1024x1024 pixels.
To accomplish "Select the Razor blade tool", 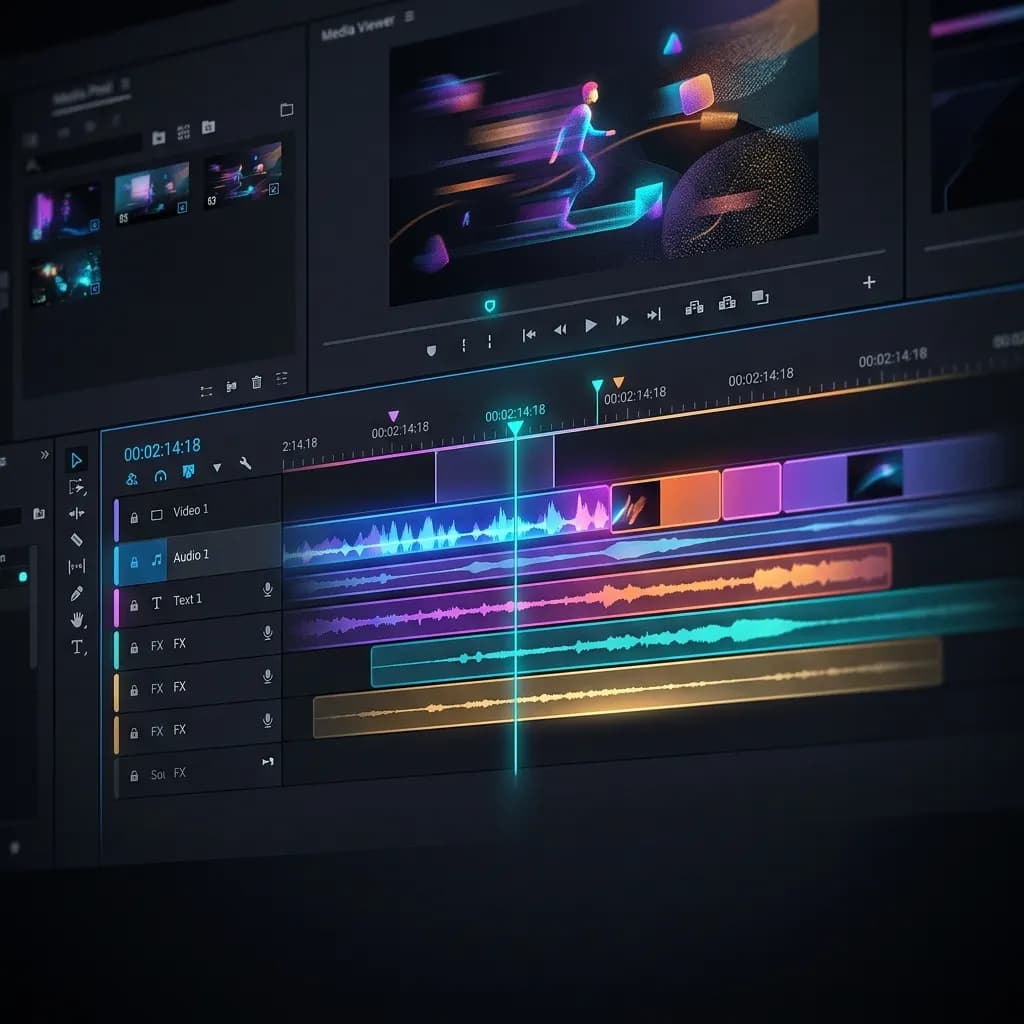I will tap(76, 539).
